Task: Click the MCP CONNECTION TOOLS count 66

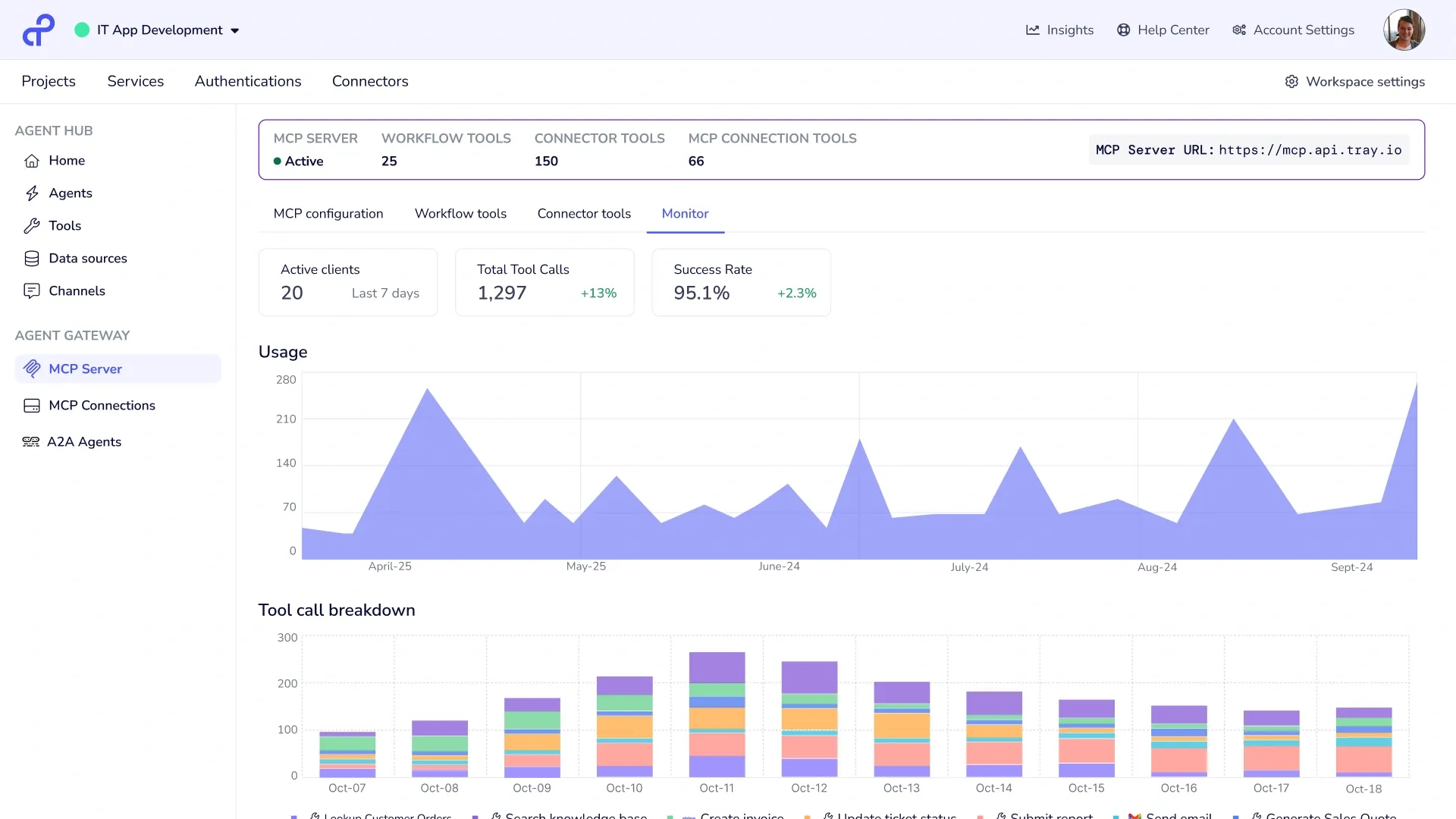Action: coord(696,162)
